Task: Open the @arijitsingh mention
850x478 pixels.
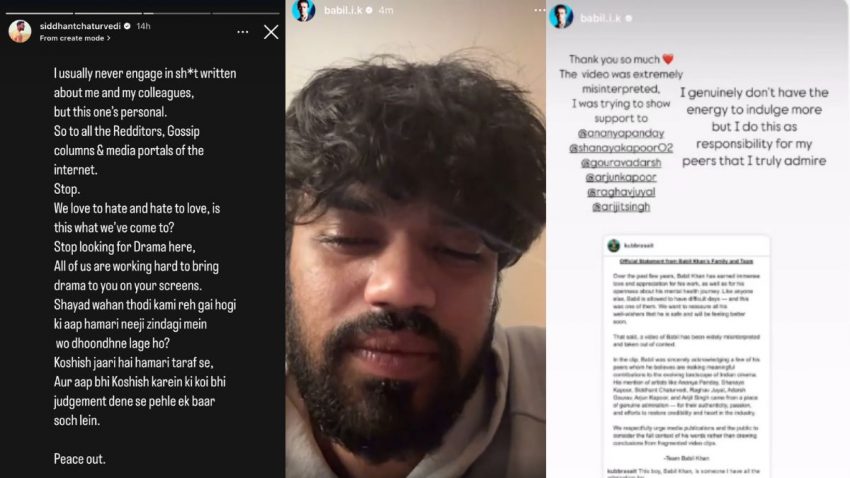Action: point(621,206)
